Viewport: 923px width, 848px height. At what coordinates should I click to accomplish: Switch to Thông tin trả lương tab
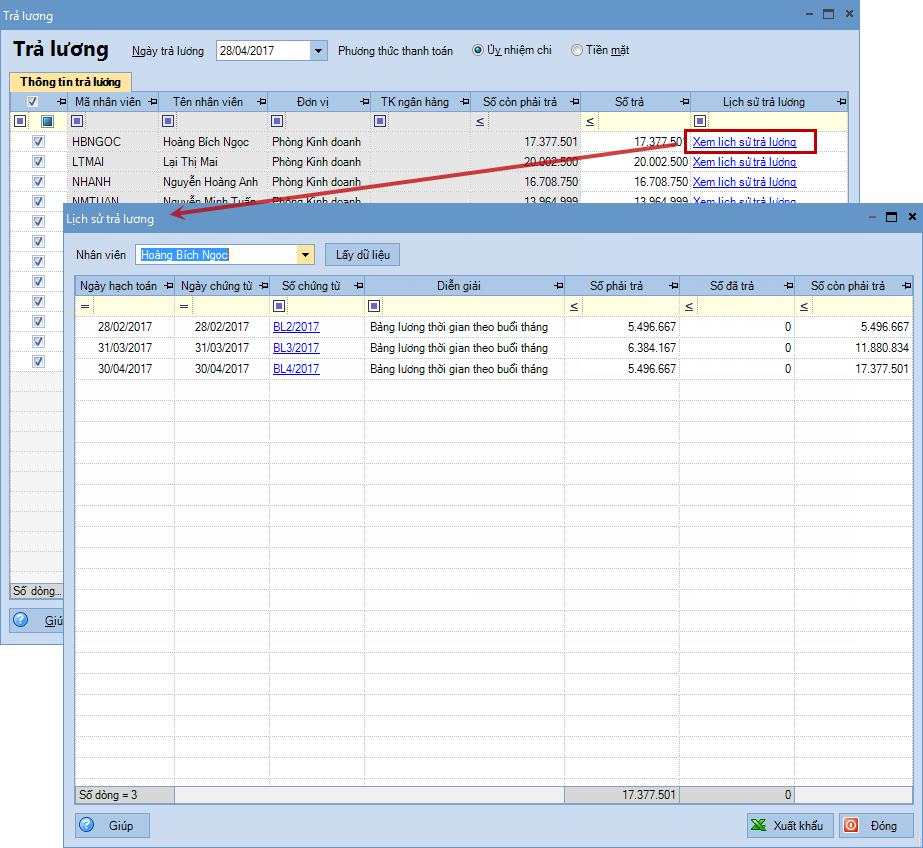(x=70, y=82)
